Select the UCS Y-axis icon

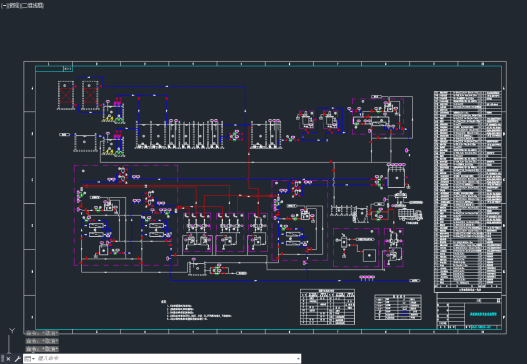pos(12,331)
